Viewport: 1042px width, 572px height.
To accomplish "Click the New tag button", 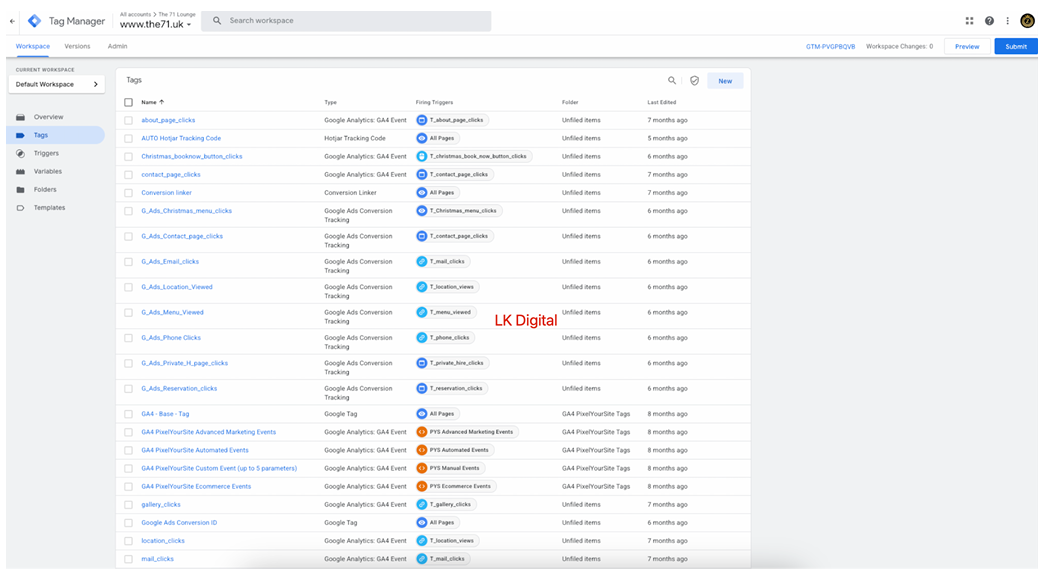I will pyautogui.click(x=725, y=81).
